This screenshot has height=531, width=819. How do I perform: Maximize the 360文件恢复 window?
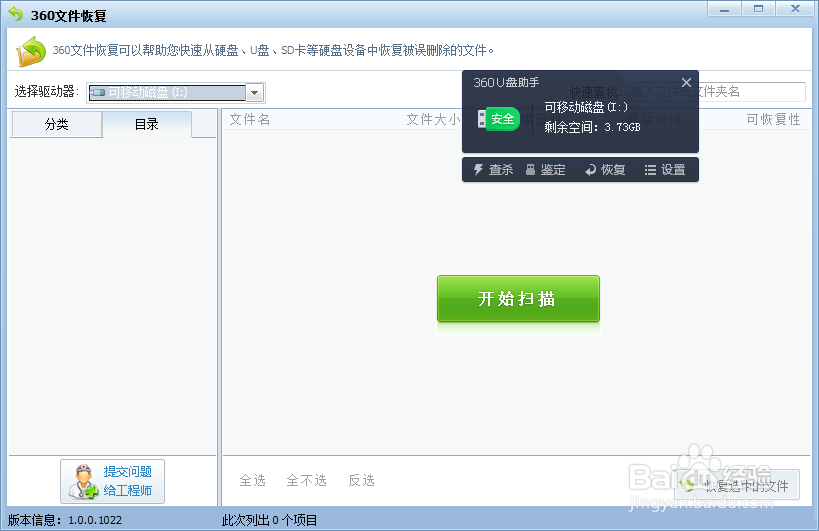(x=758, y=9)
